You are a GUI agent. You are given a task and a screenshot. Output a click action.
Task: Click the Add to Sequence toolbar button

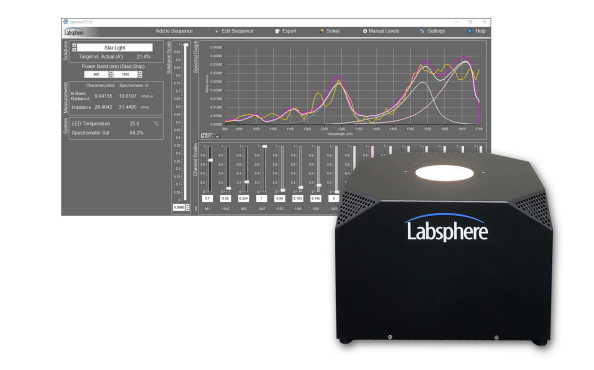click(x=171, y=31)
